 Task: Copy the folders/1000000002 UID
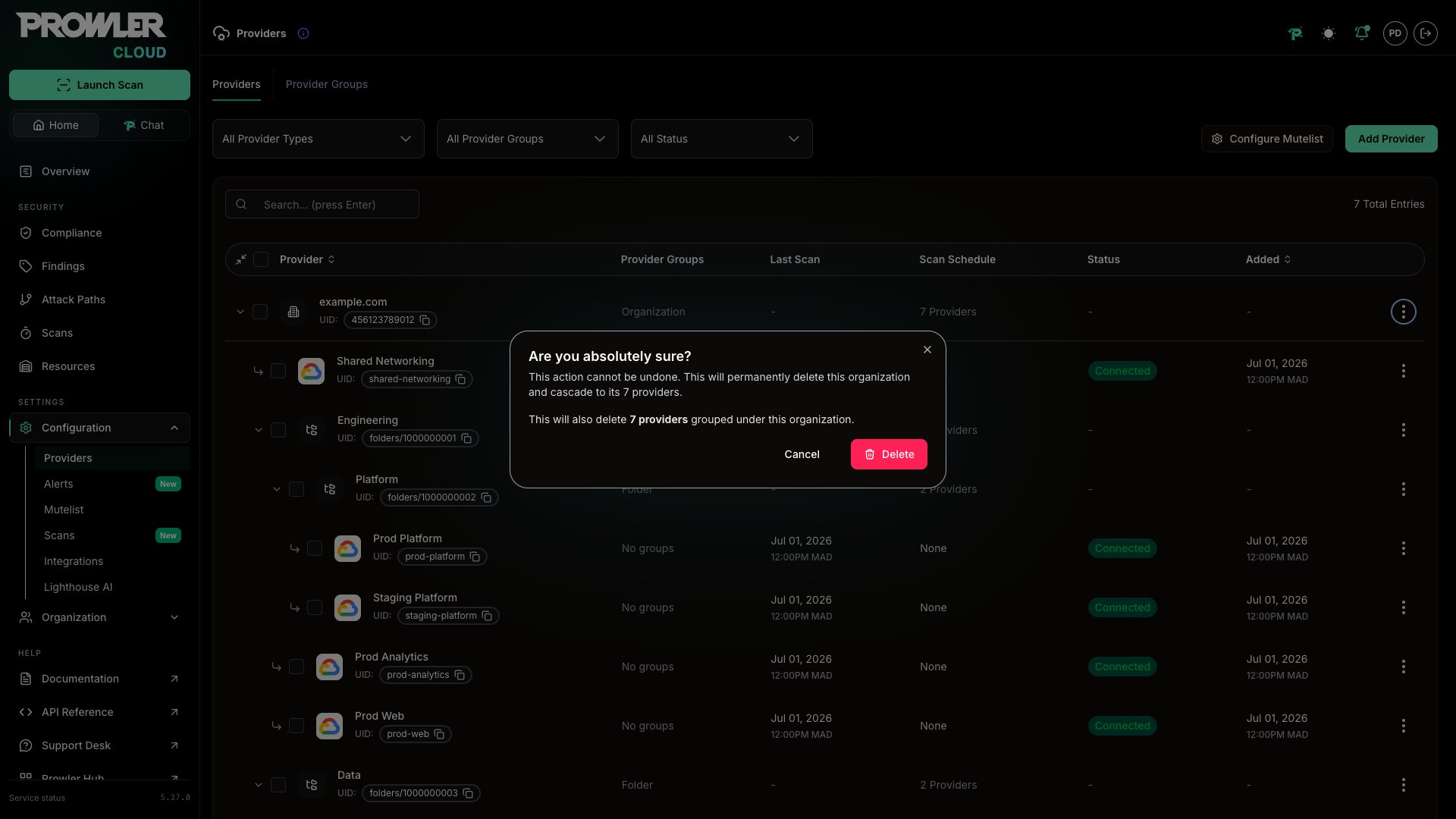click(486, 497)
